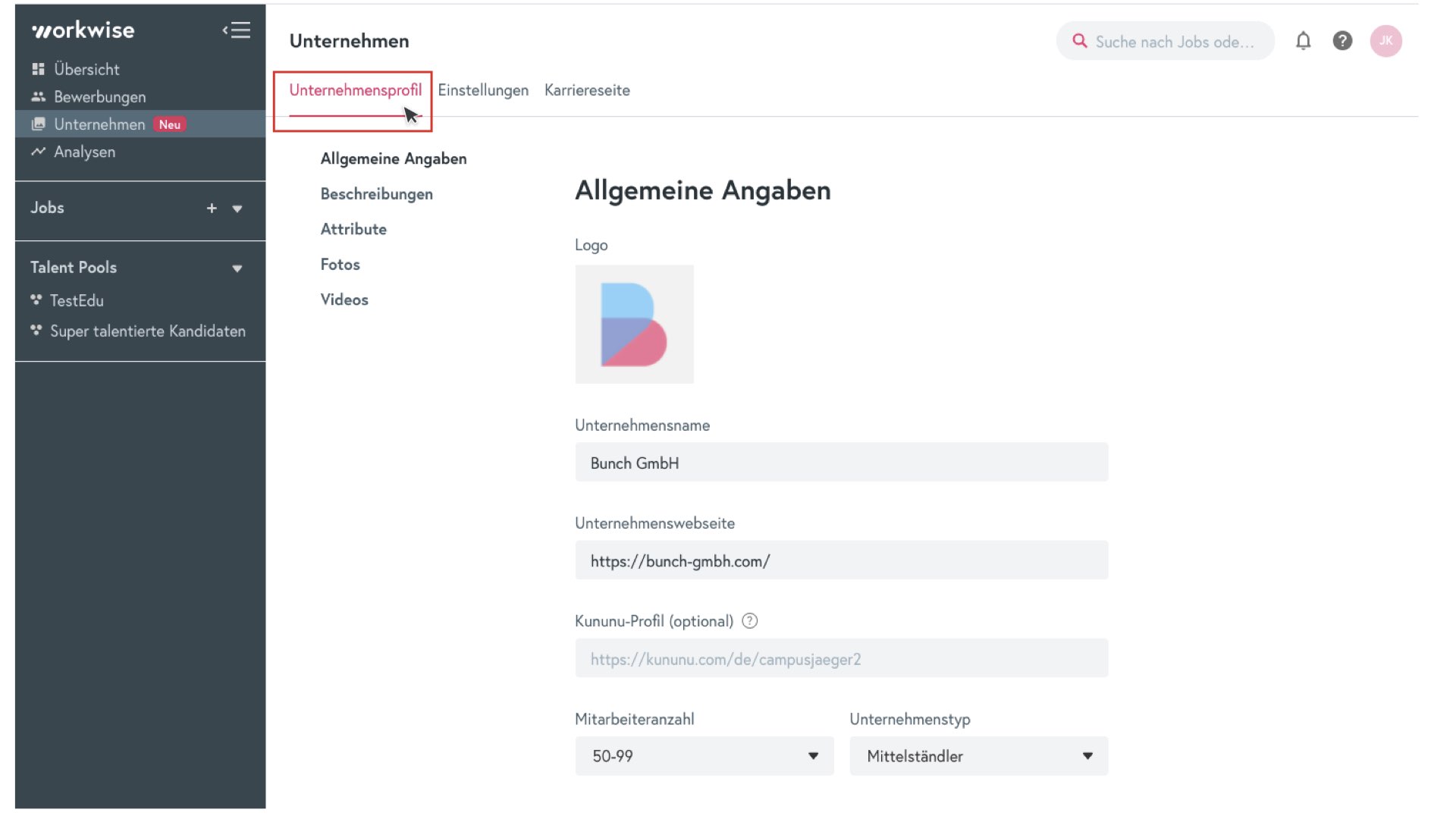This screenshot has width=1456, height=819.
Task: Add a new job with the plus icon
Action: pyautogui.click(x=212, y=207)
